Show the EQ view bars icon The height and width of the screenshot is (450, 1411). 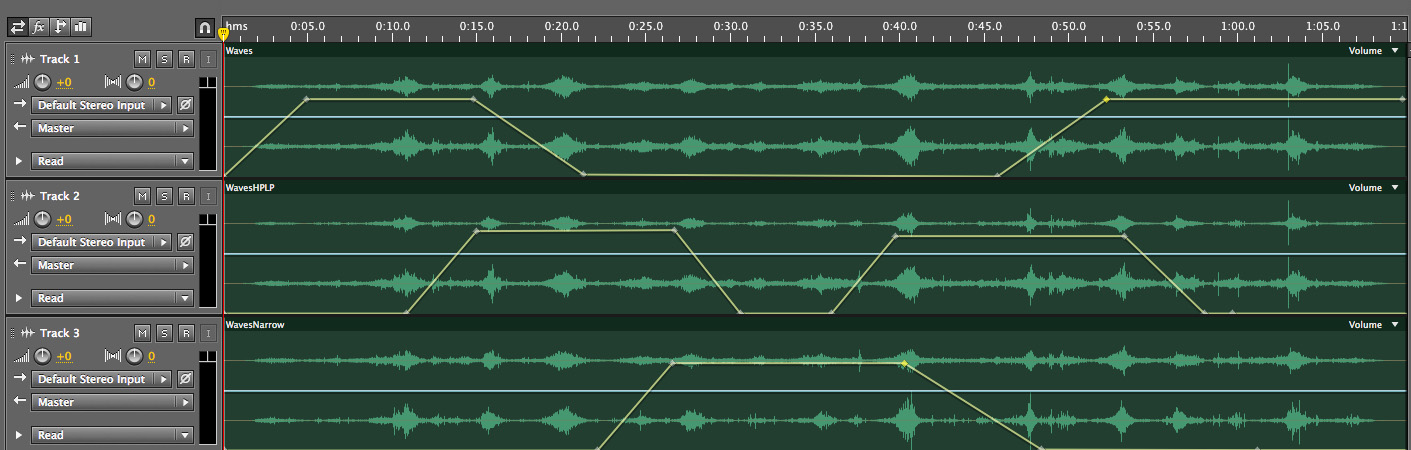pyautogui.click(x=81, y=27)
